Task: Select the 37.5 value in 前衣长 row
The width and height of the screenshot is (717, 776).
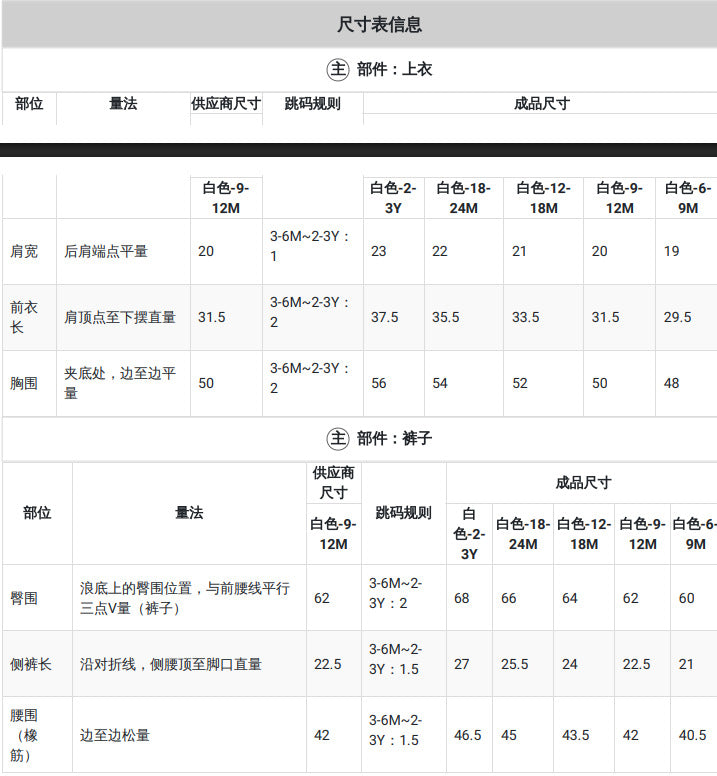Action: tap(384, 317)
